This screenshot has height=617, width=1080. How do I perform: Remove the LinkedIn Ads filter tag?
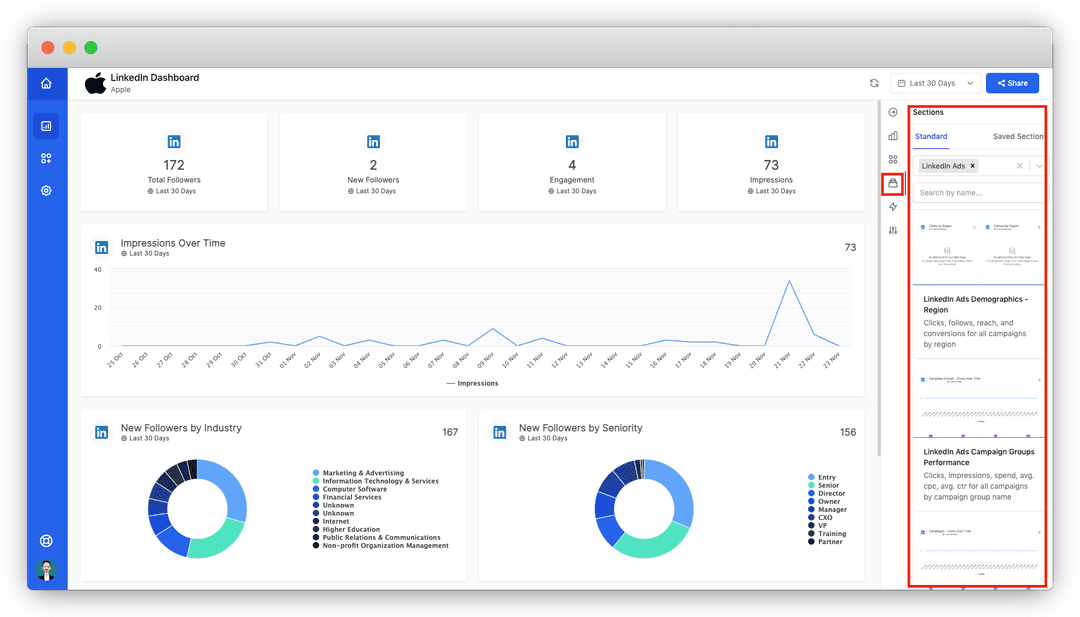pyautogui.click(x=973, y=166)
